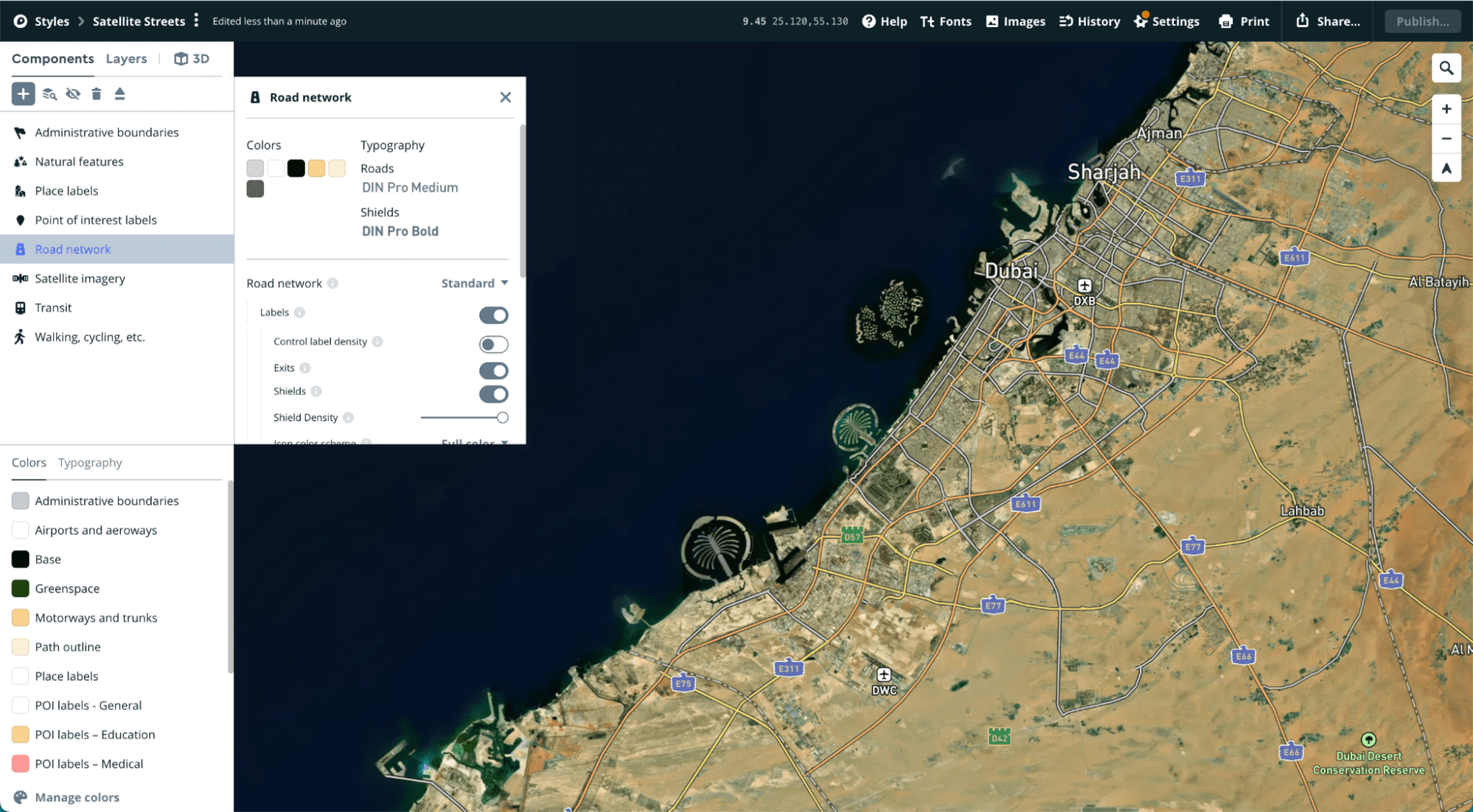This screenshot has width=1473, height=812.
Task: Click the search components icon
Action: point(49,94)
